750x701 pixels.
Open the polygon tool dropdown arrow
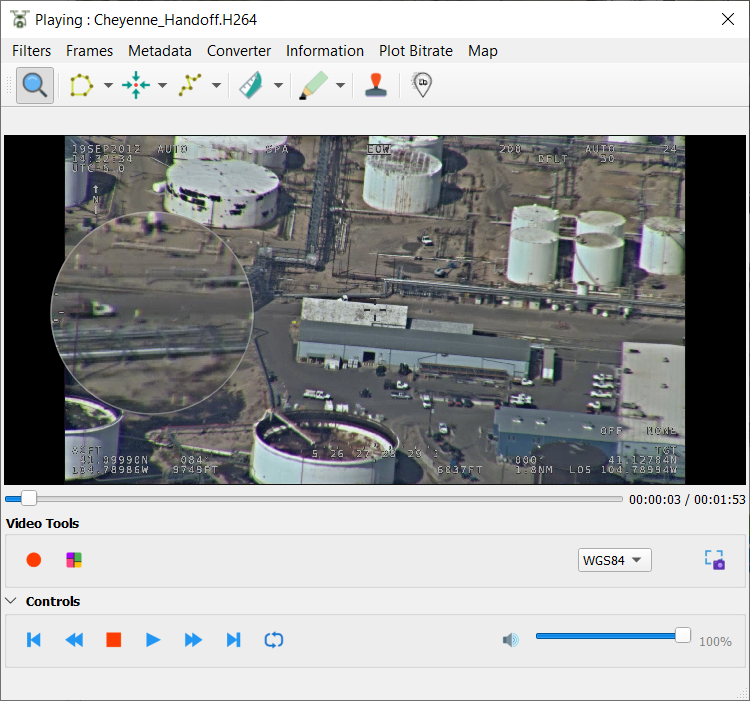coord(108,86)
